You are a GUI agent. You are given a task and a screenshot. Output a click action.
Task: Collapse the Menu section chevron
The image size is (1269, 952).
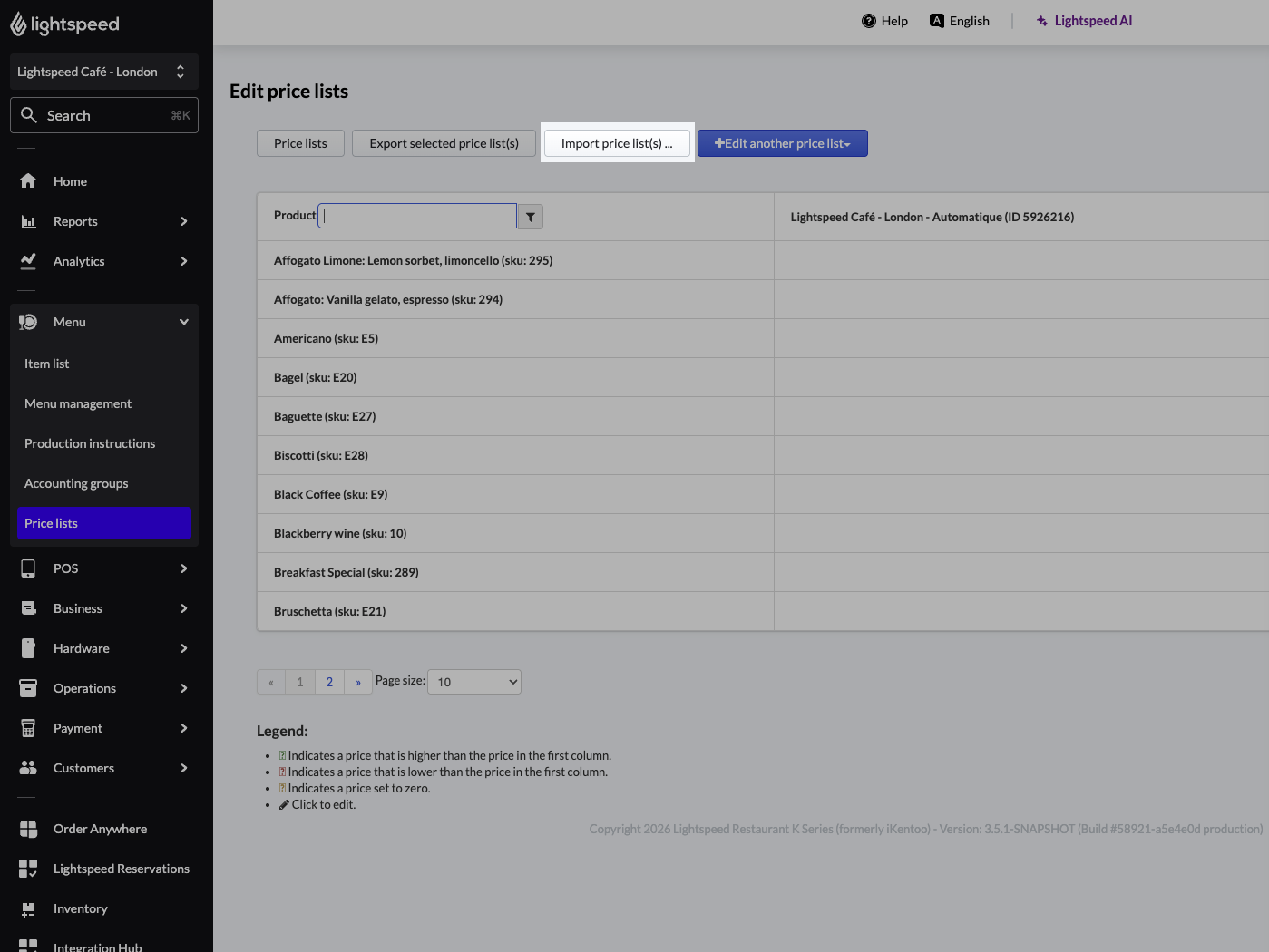click(184, 322)
